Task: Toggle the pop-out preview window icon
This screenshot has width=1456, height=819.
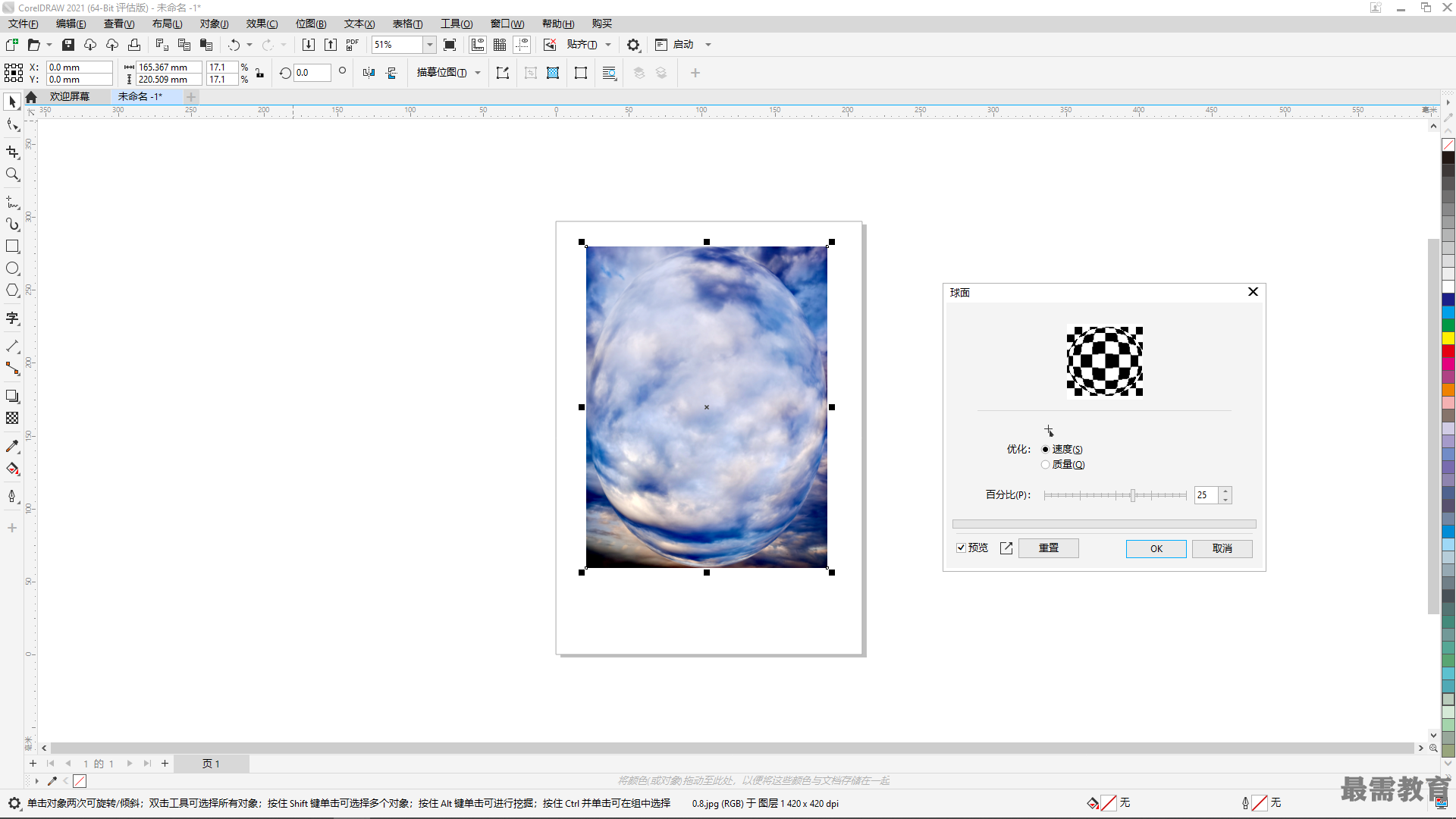Action: pos(1006,548)
